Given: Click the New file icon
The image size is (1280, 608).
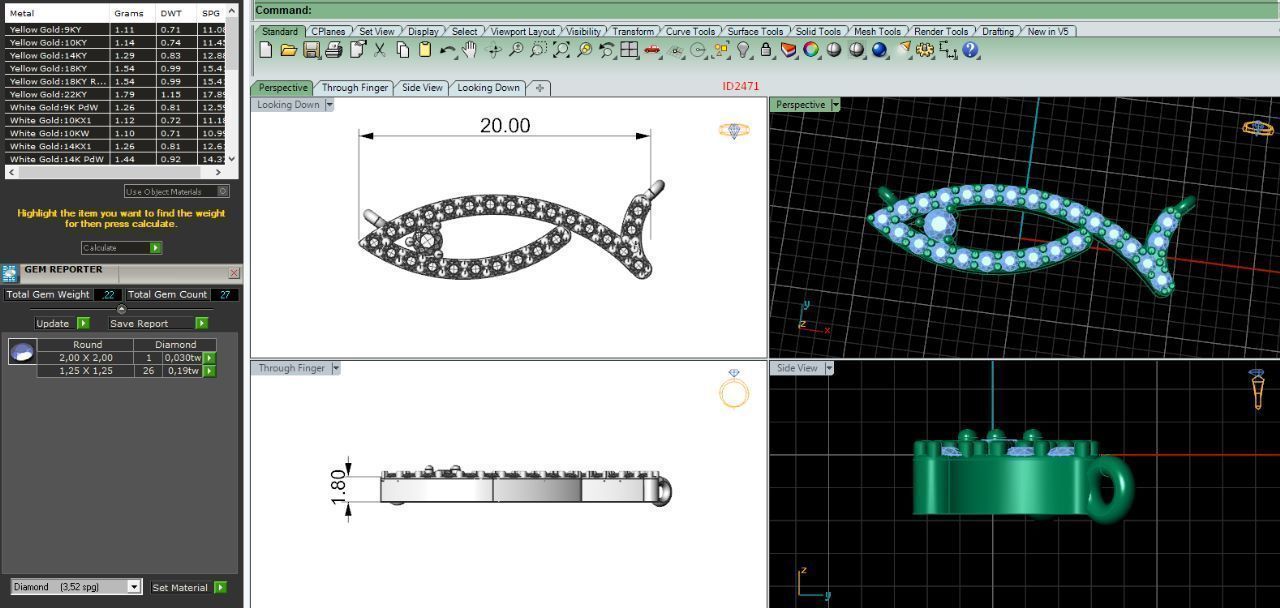Looking at the screenshot, I should point(264,49).
